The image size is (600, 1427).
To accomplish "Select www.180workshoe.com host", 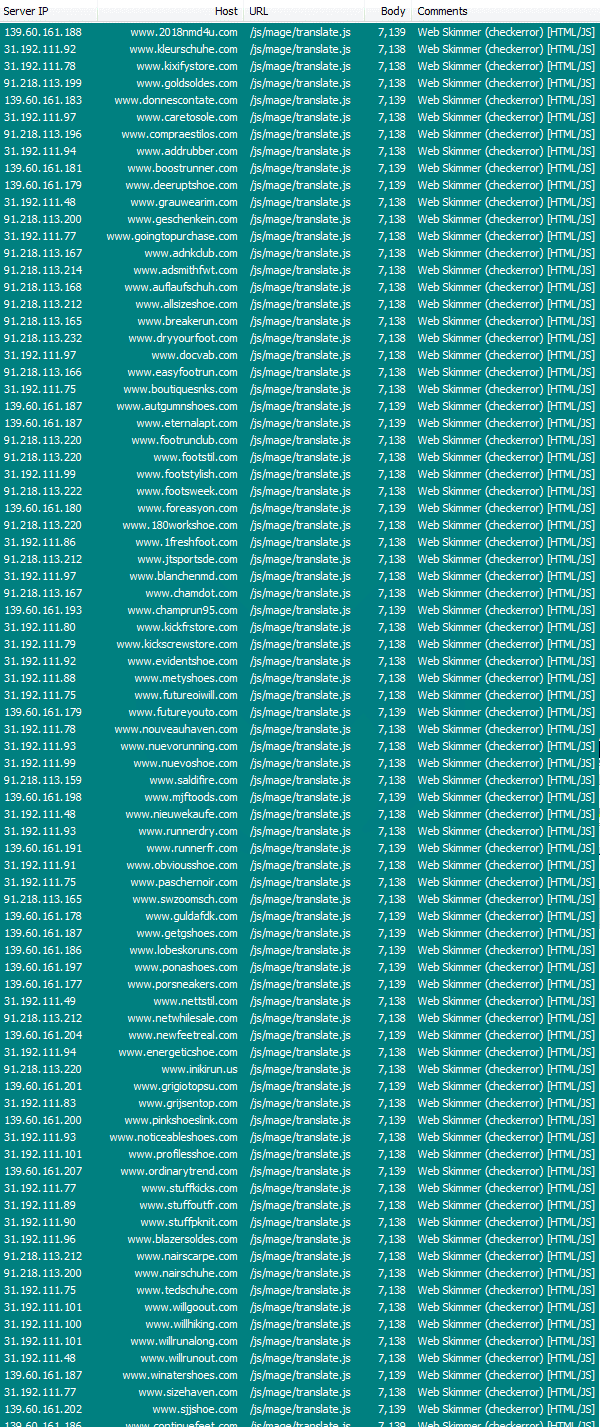I will tap(180, 525).
